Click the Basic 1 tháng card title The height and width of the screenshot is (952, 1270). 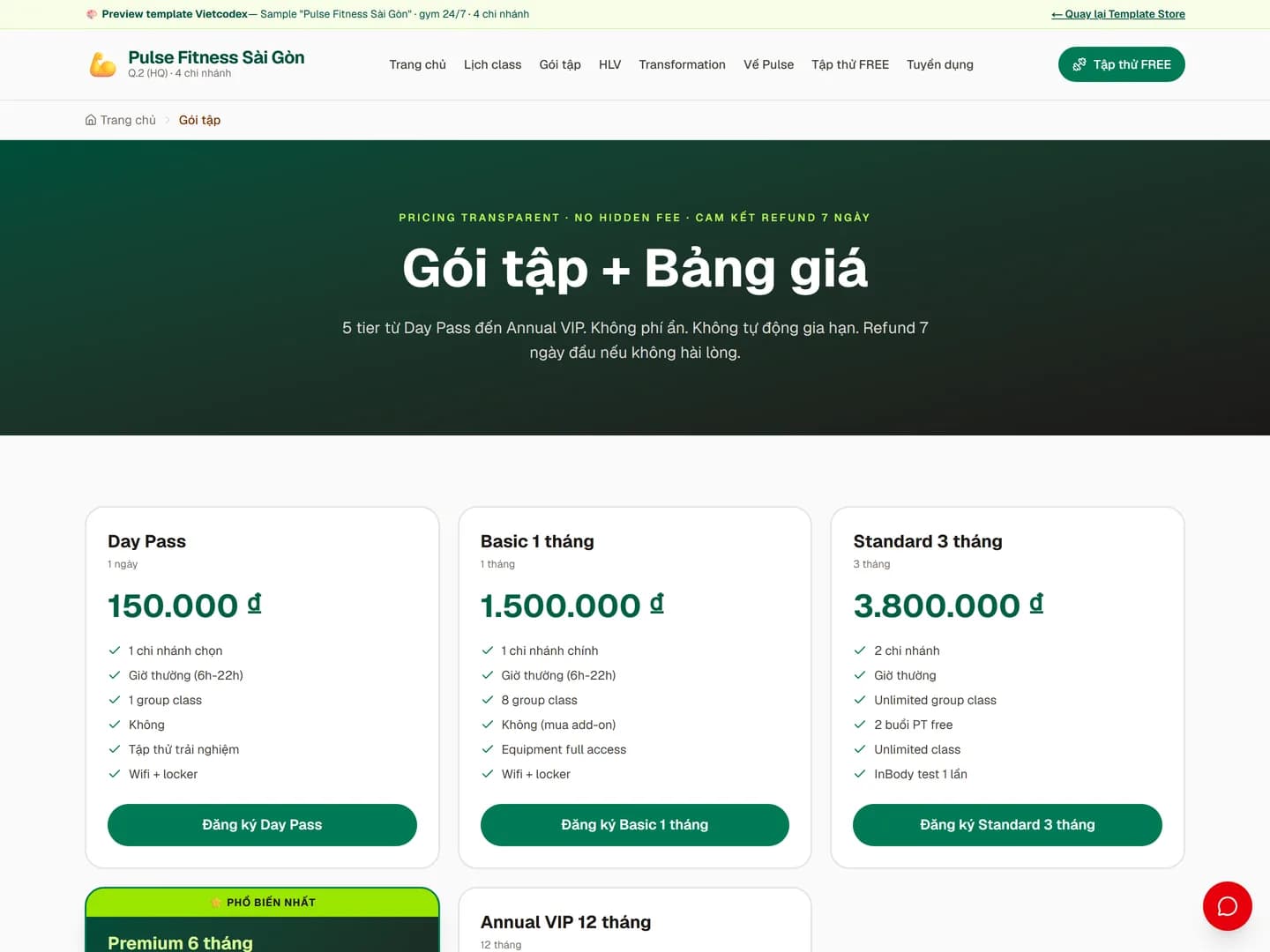tap(537, 541)
